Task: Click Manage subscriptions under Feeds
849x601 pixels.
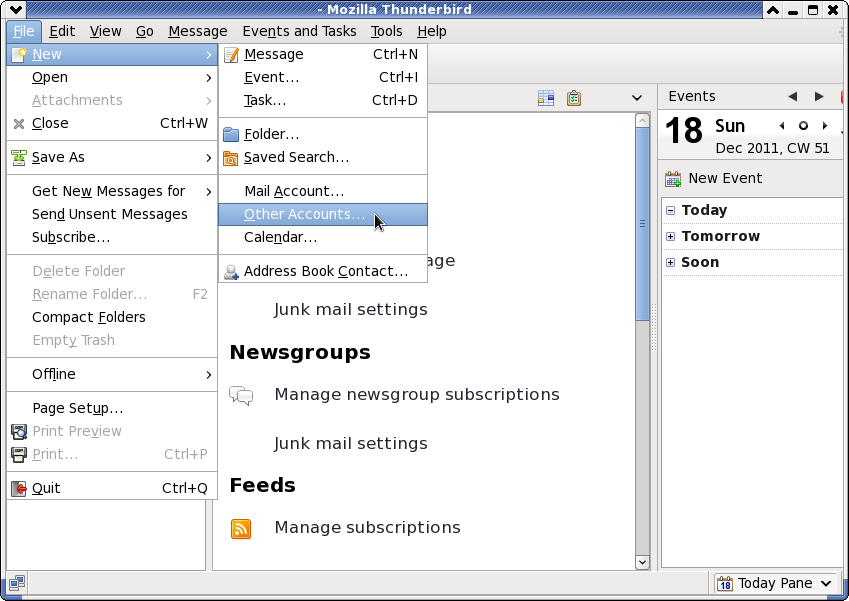Action: pos(368,528)
